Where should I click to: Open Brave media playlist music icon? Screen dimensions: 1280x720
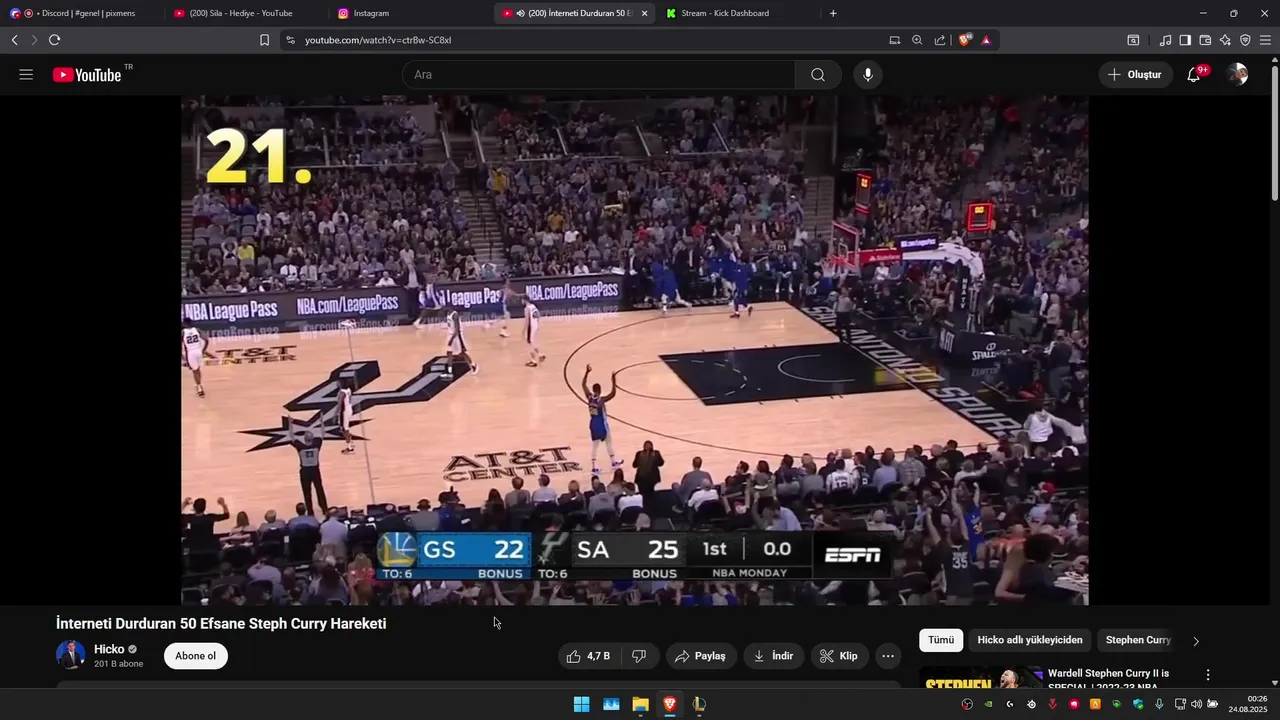tap(1165, 40)
